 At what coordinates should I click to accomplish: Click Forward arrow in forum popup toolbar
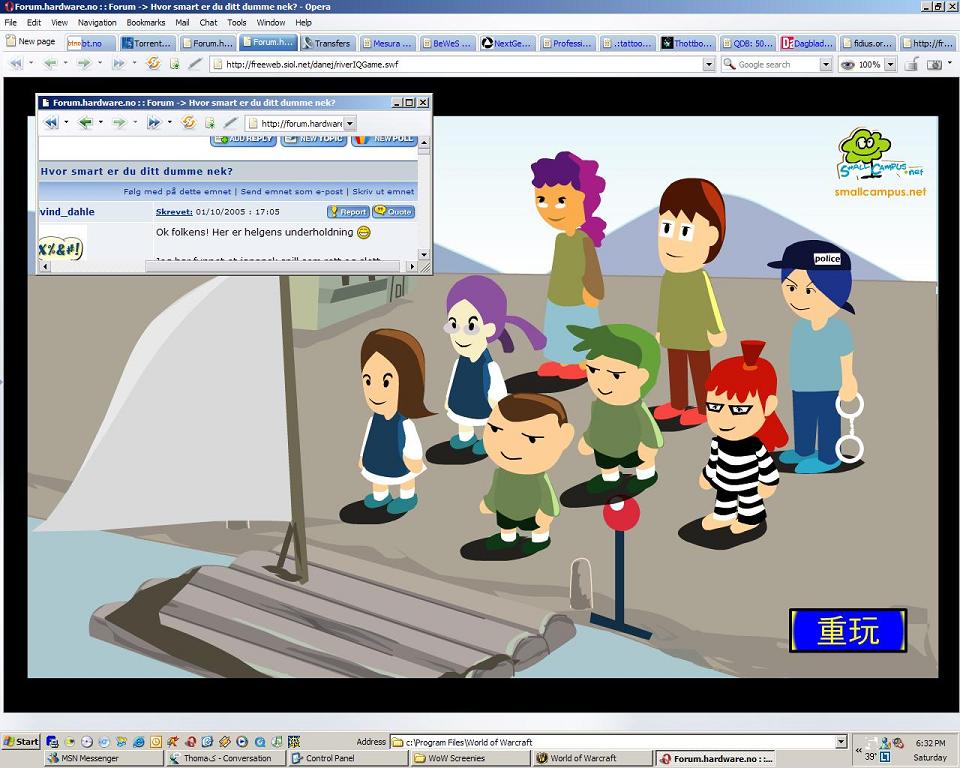tap(119, 123)
